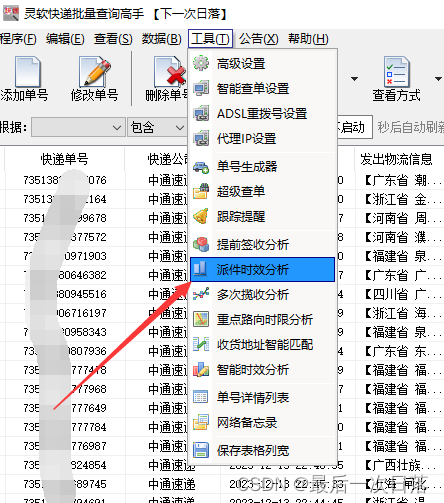Select row with tracking number ending 80945516
This screenshot has height=503, width=444.
65,294
